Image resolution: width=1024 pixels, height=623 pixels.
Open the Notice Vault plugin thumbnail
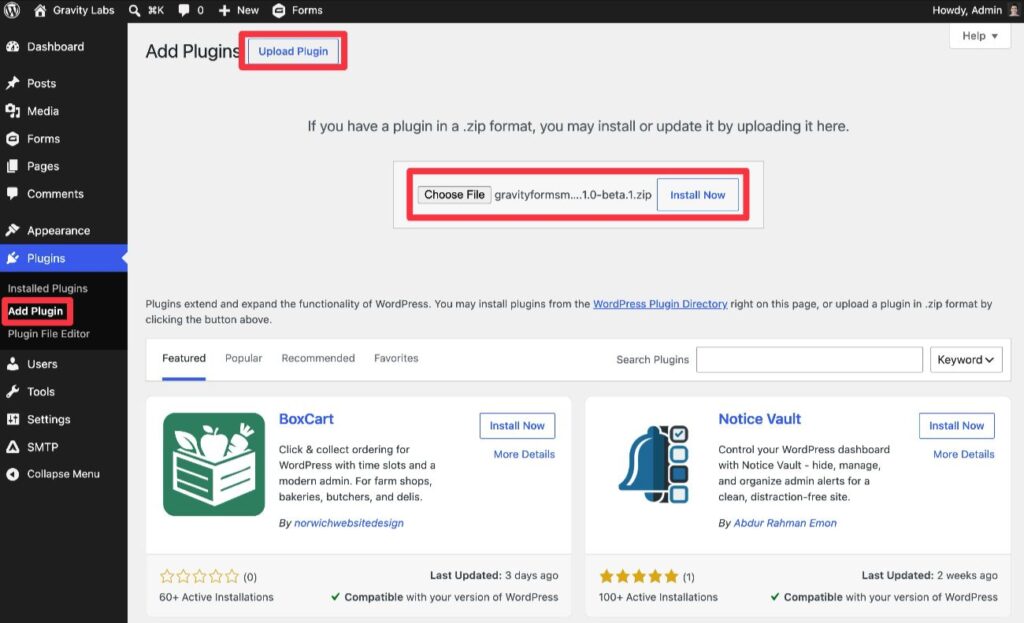(653, 464)
